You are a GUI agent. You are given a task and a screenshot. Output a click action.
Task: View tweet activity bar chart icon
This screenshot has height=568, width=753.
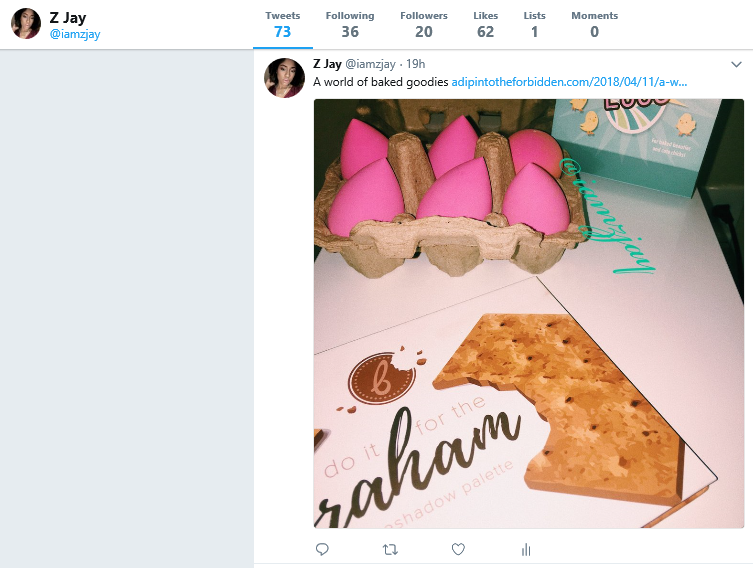[x=526, y=549]
